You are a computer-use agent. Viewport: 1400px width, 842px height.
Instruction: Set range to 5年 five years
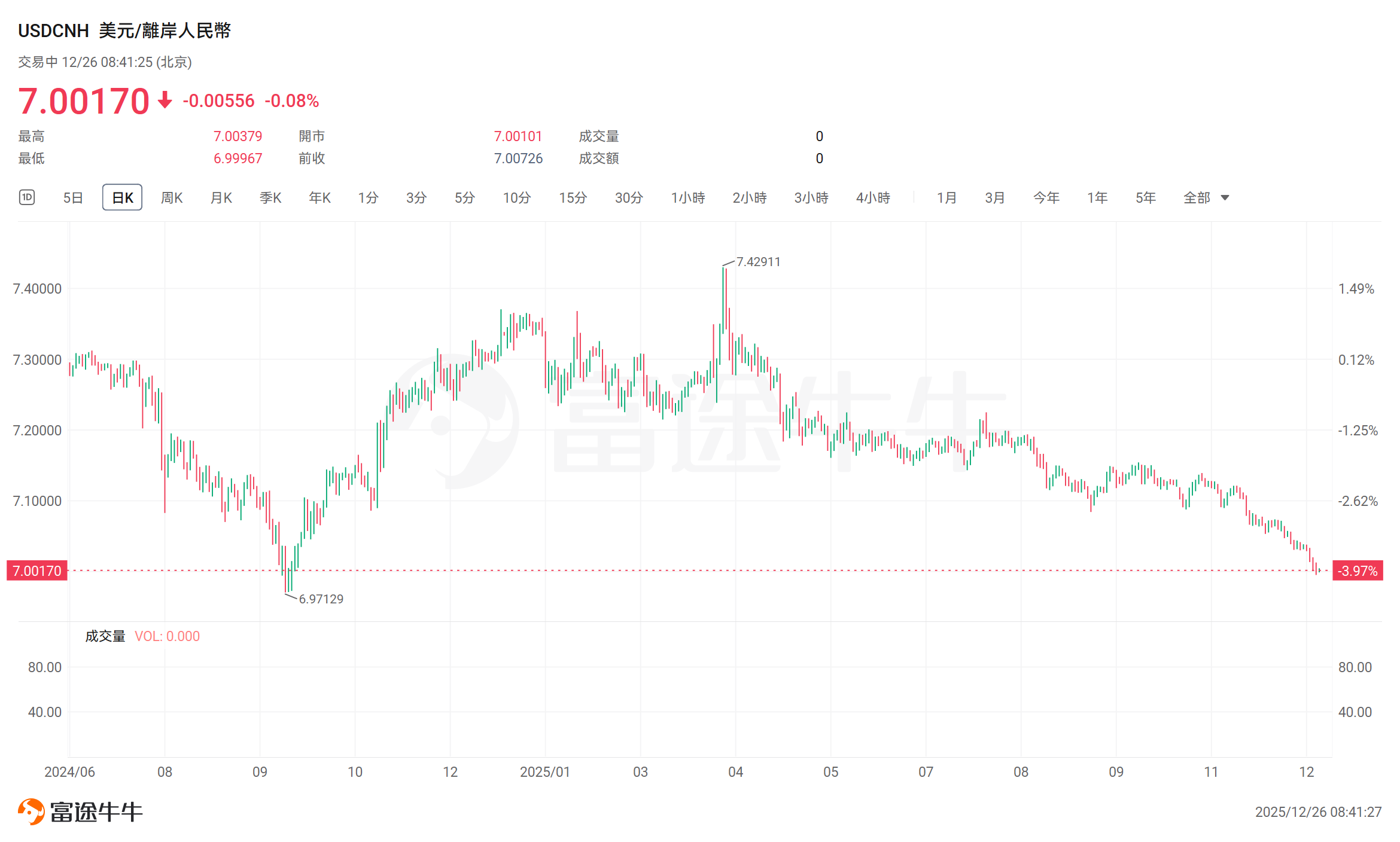[1146, 198]
